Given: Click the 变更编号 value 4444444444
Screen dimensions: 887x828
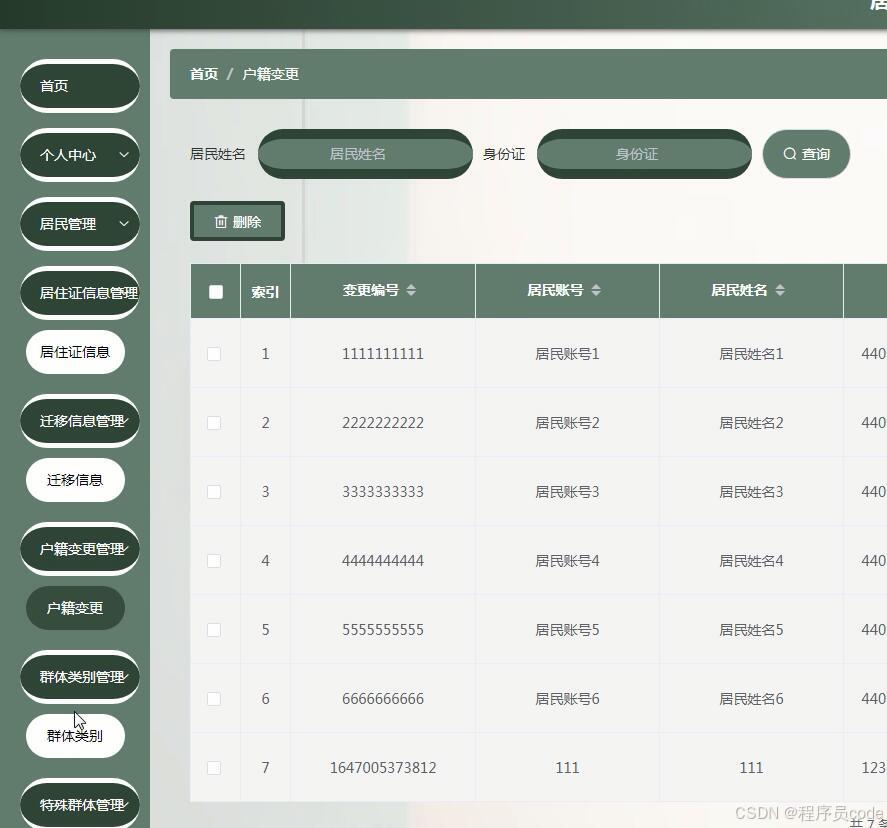Looking at the screenshot, I should (x=383, y=561).
